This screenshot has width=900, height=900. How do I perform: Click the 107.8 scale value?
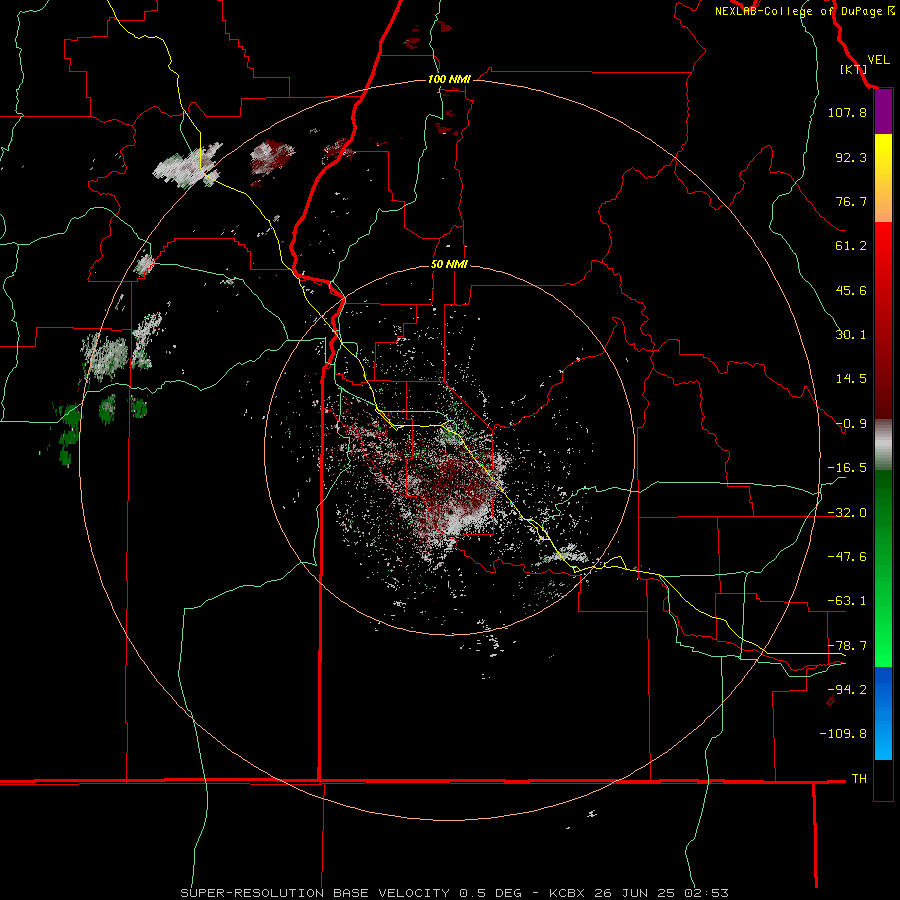[x=847, y=112]
